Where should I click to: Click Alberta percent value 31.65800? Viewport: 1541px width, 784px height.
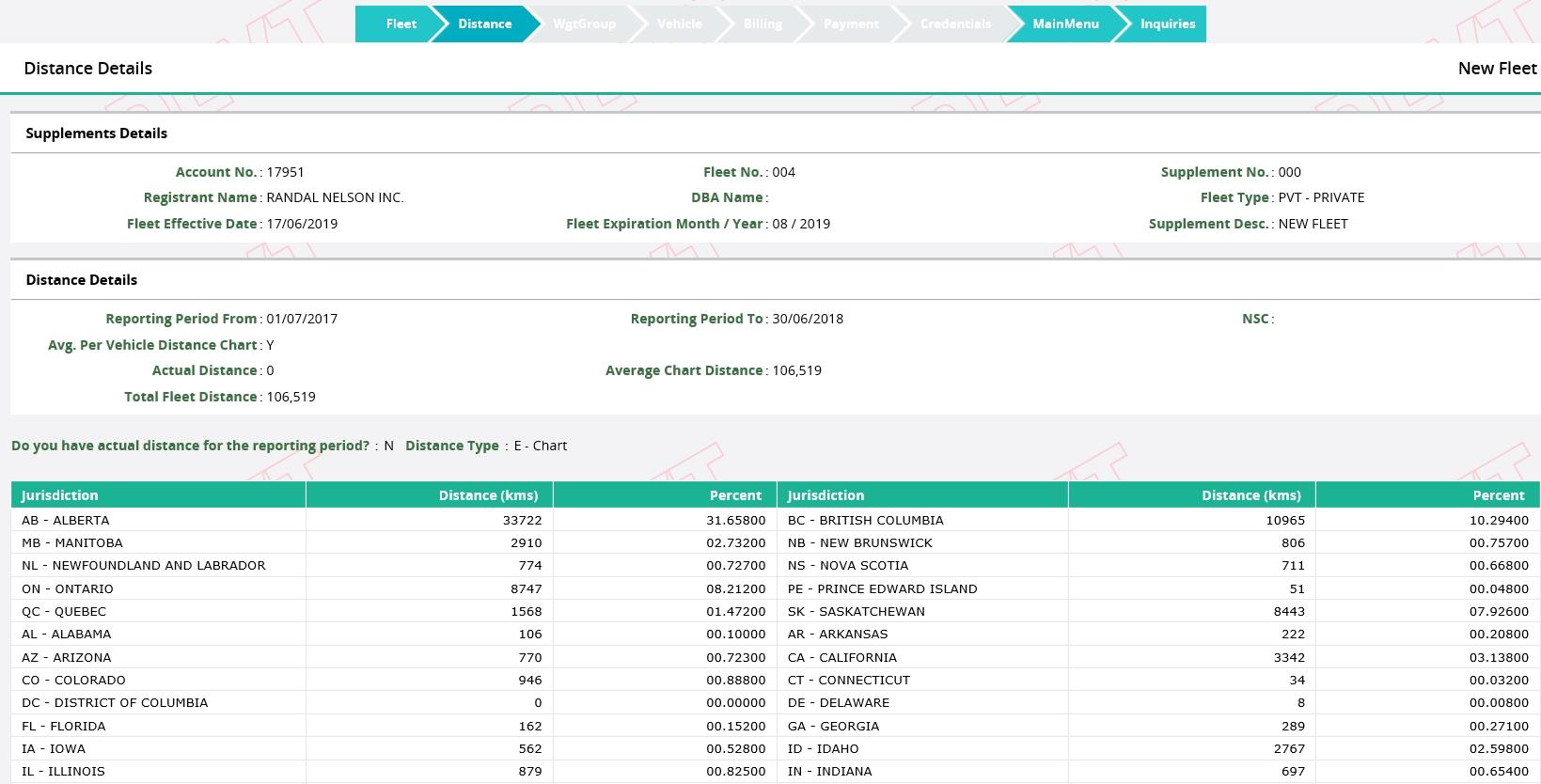[x=736, y=520]
